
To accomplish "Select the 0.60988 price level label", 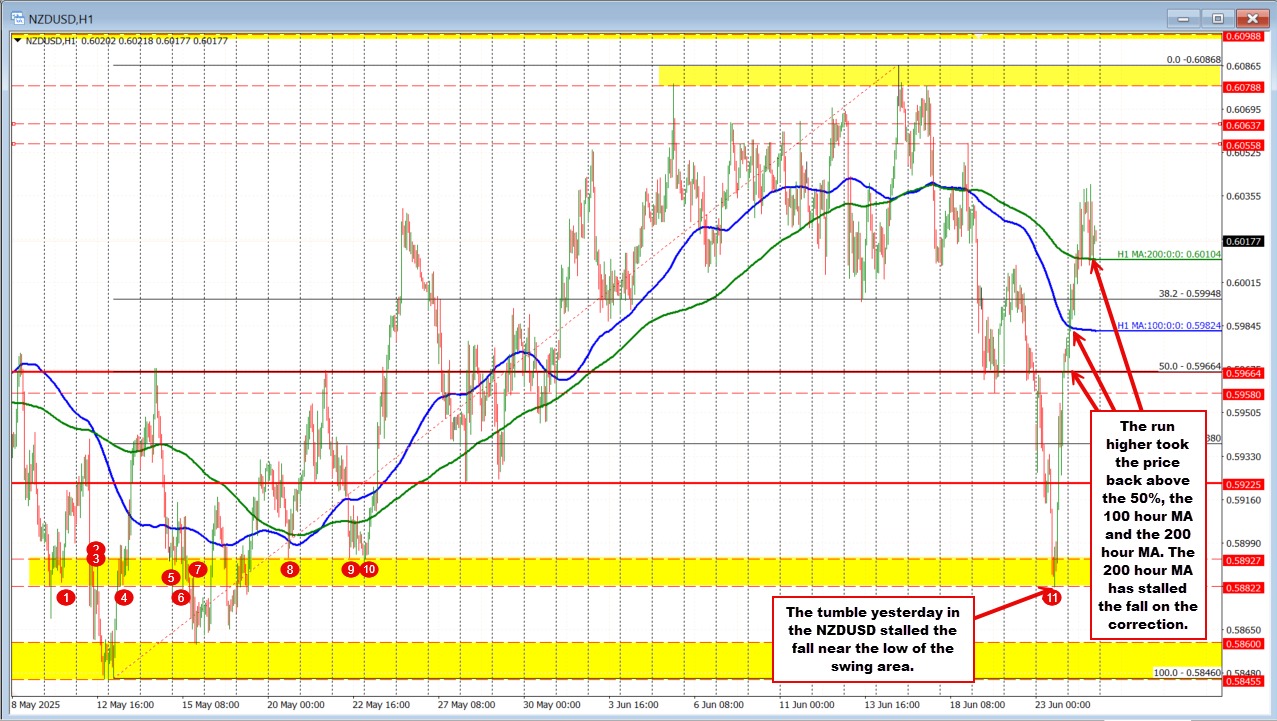I will pyautogui.click(x=1244, y=36).
